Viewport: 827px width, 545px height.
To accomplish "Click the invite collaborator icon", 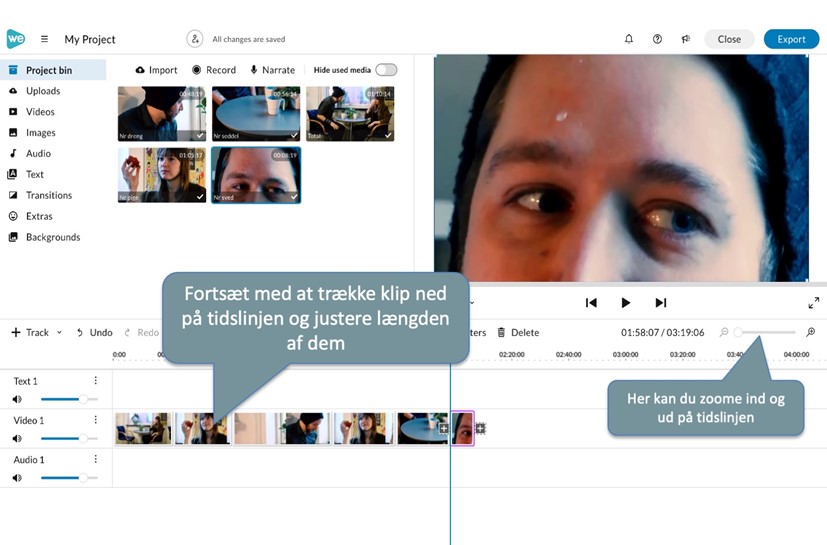I will (x=195, y=39).
